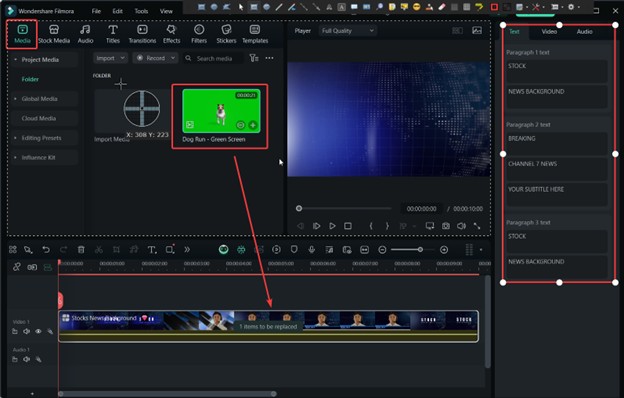This screenshot has height=398, width=624.
Task: Open the Stock Media tab
Action: [54, 34]
